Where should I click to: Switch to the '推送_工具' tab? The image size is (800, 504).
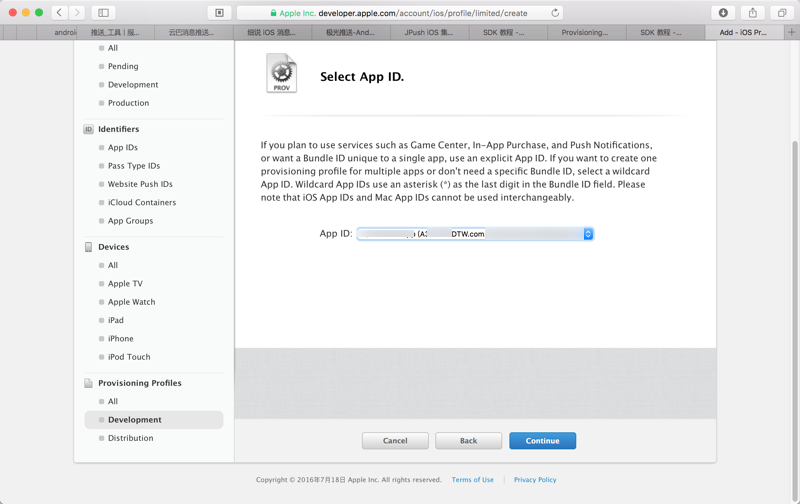(115, 32)
